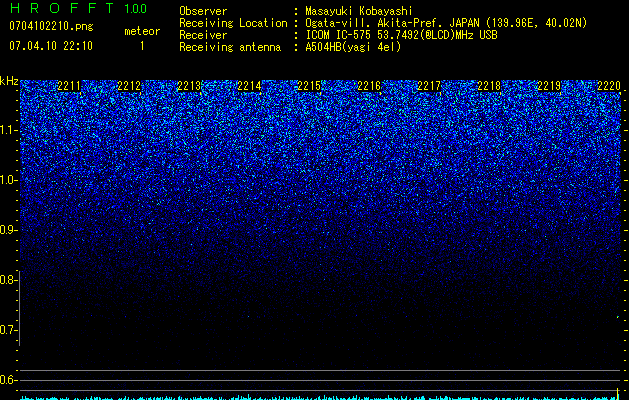Click the cyan signal level trace at bottom
Viewport: 629px width, 400px height.
pyautogui.click(x=320, y=398)
